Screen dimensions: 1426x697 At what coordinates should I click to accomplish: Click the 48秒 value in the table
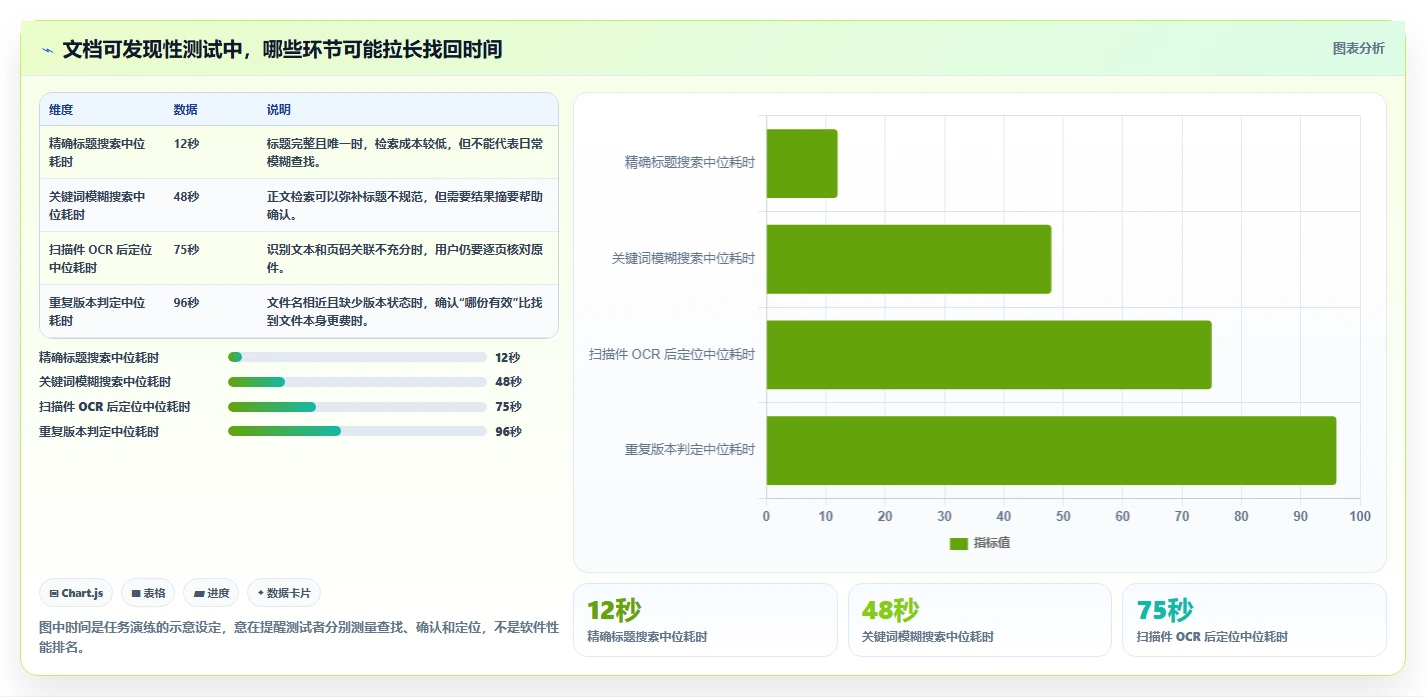[x=186, y=197]
